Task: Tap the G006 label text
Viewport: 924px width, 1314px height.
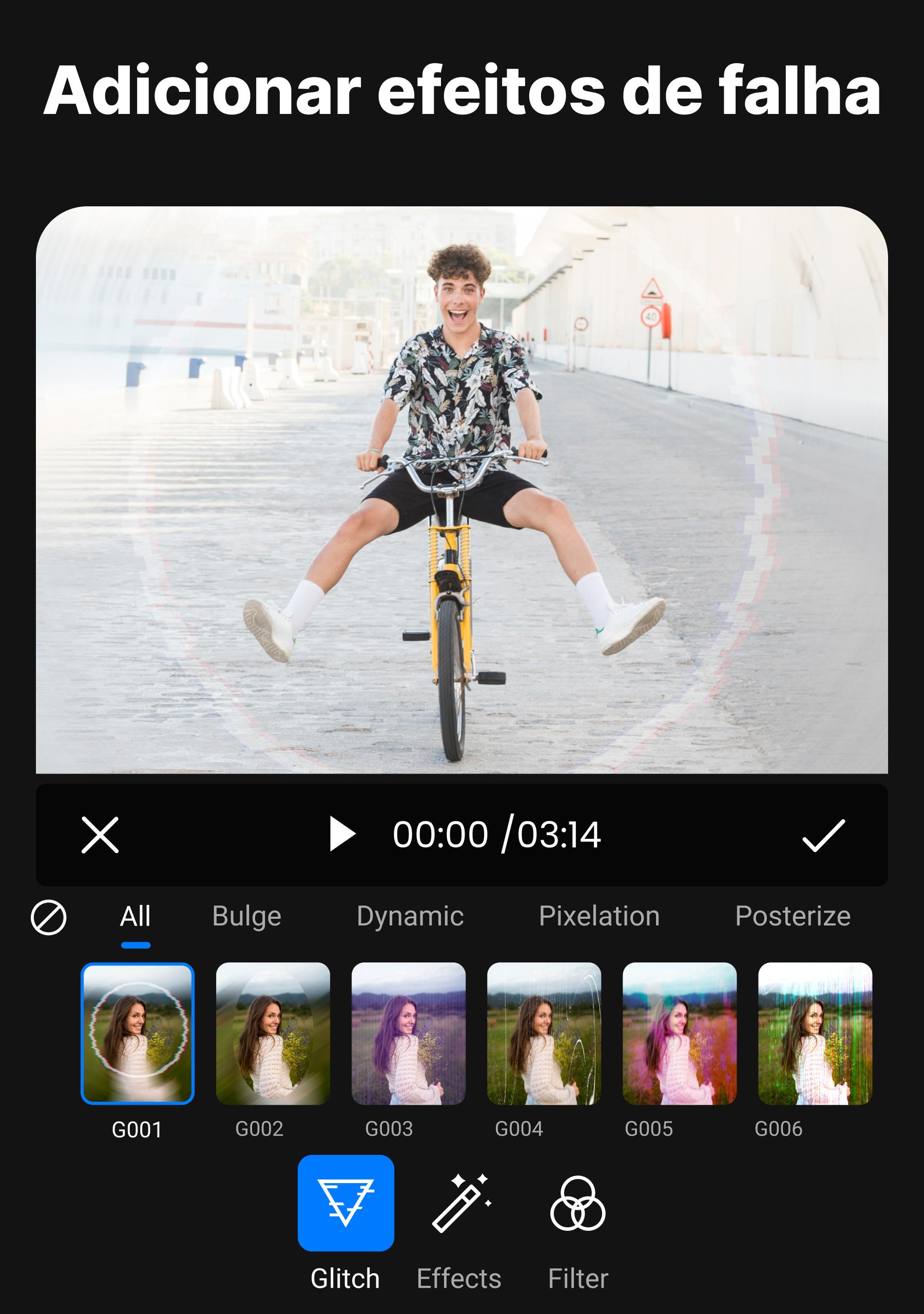Action: tap(779, 1129)
